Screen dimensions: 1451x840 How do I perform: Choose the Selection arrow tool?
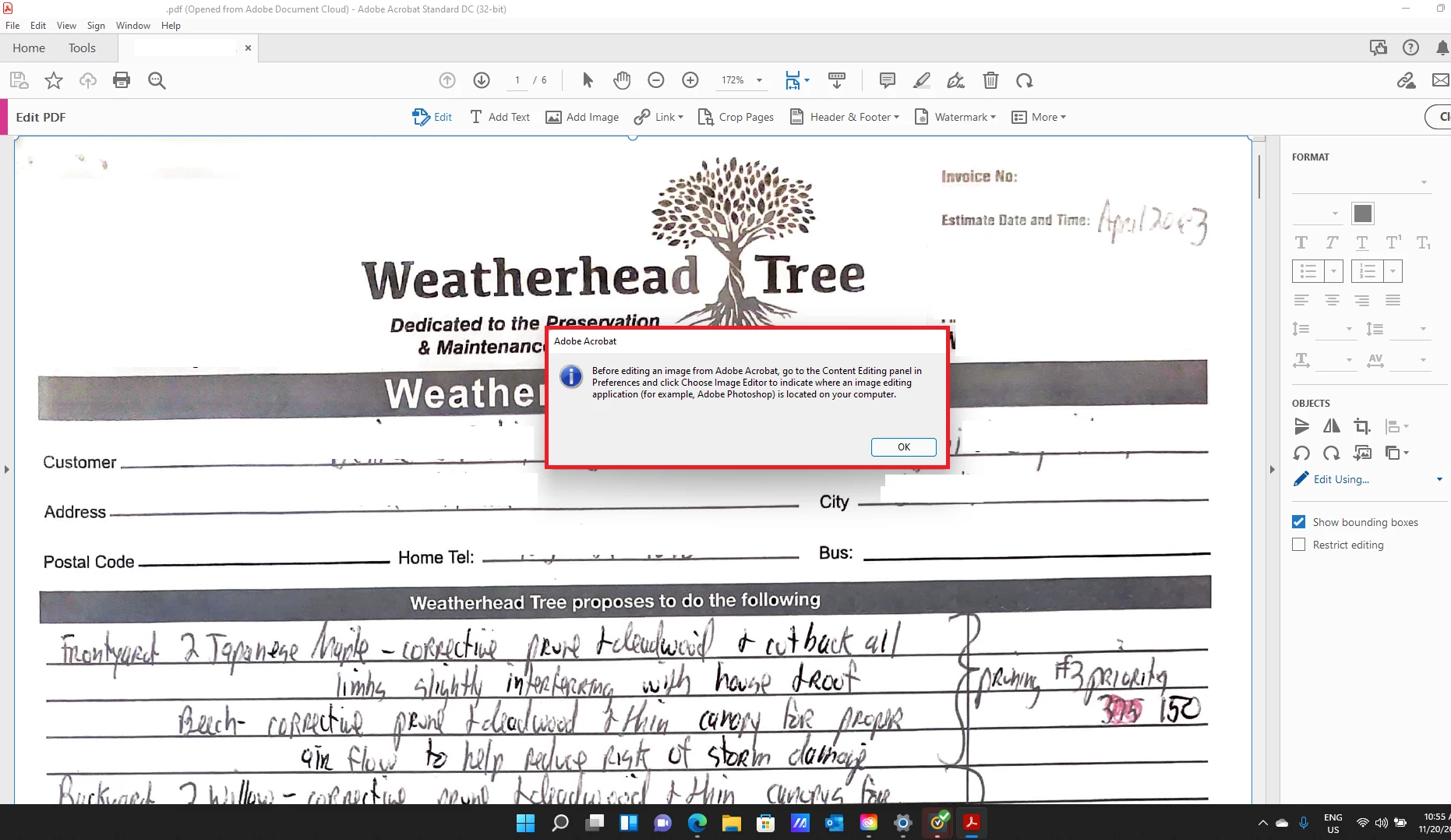[588, 80]
